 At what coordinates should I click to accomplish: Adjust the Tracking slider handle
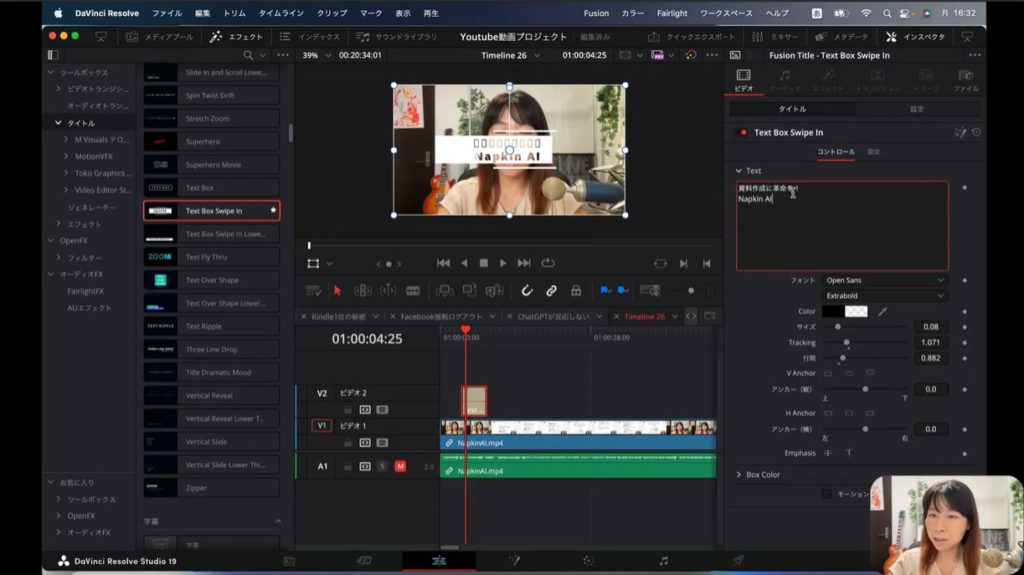point(846,342)
